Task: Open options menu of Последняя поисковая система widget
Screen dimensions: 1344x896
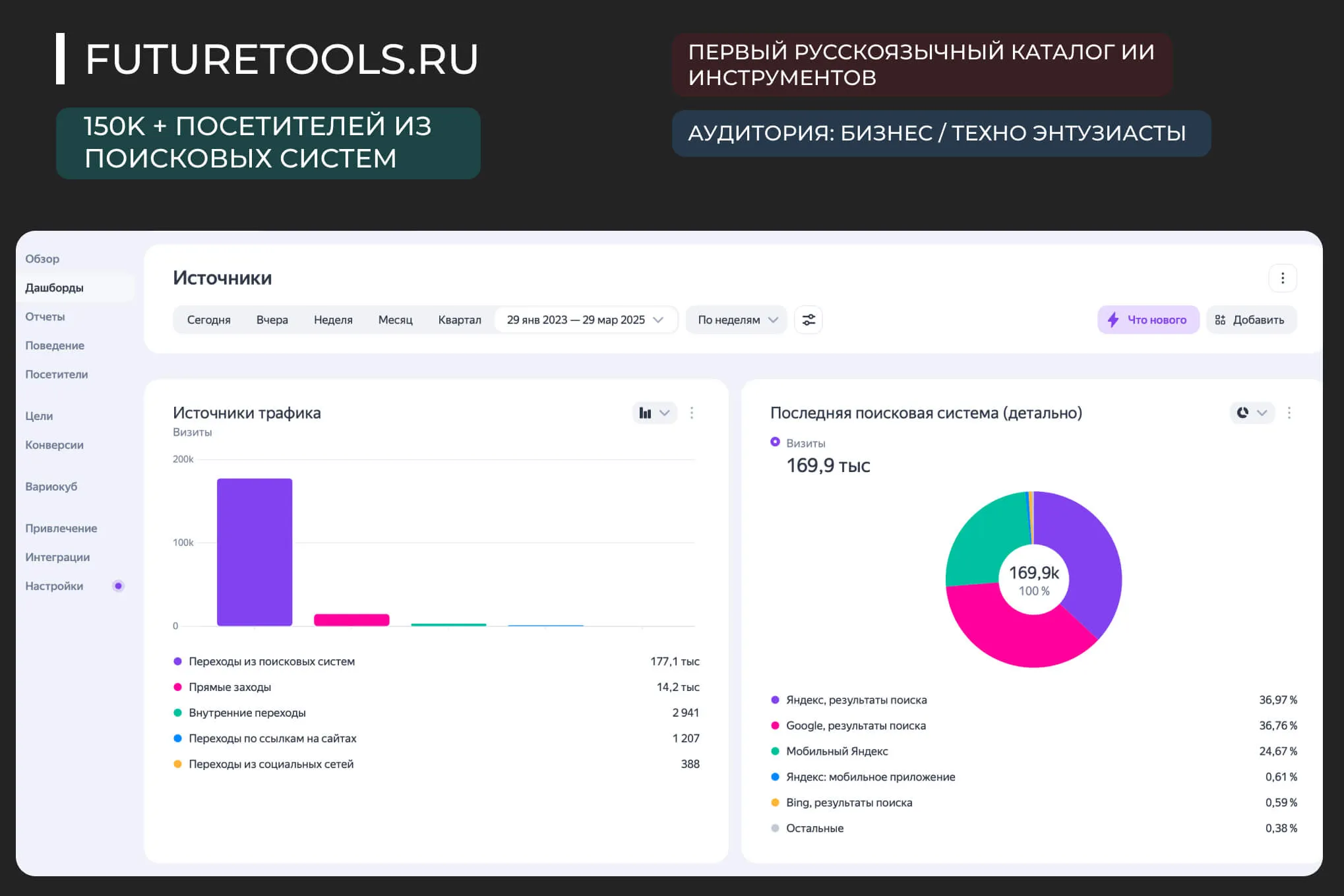Action: click(1290, 413)
